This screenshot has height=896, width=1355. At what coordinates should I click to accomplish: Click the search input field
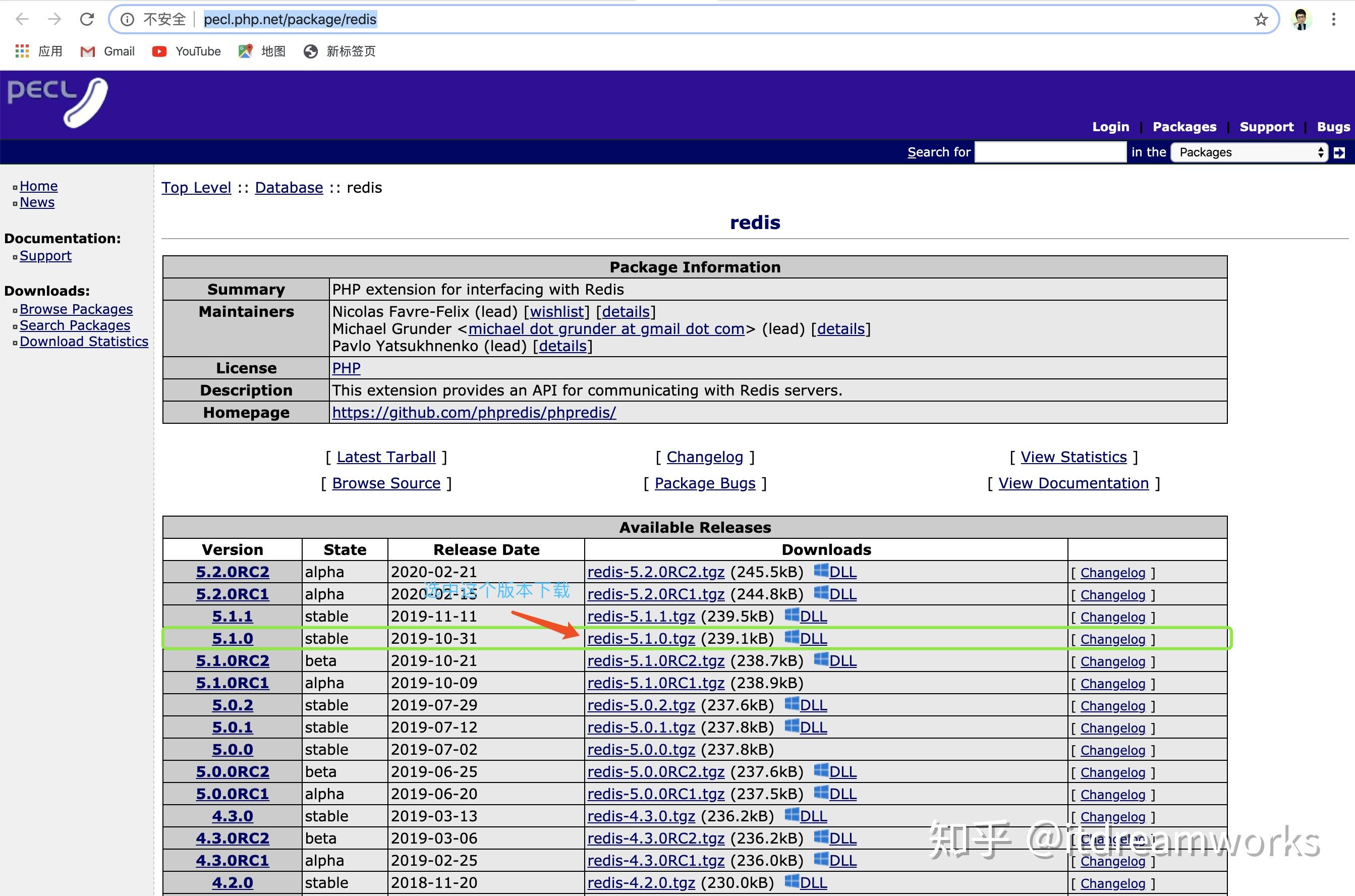(x=1049, y=152)
